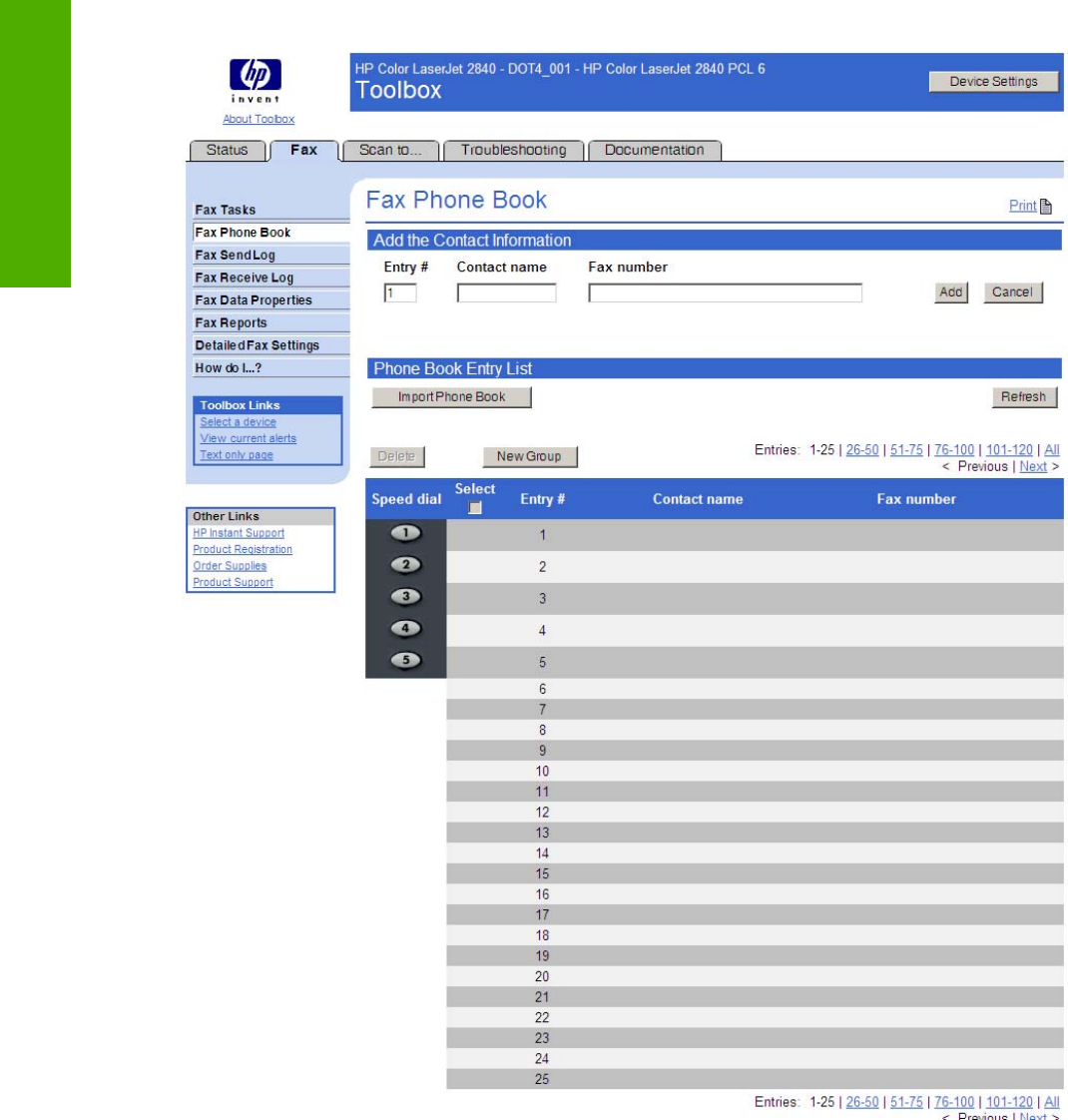Click the Fax number column header
The width and height of the screenshot is (1068, 1120).
pos(916,499)
